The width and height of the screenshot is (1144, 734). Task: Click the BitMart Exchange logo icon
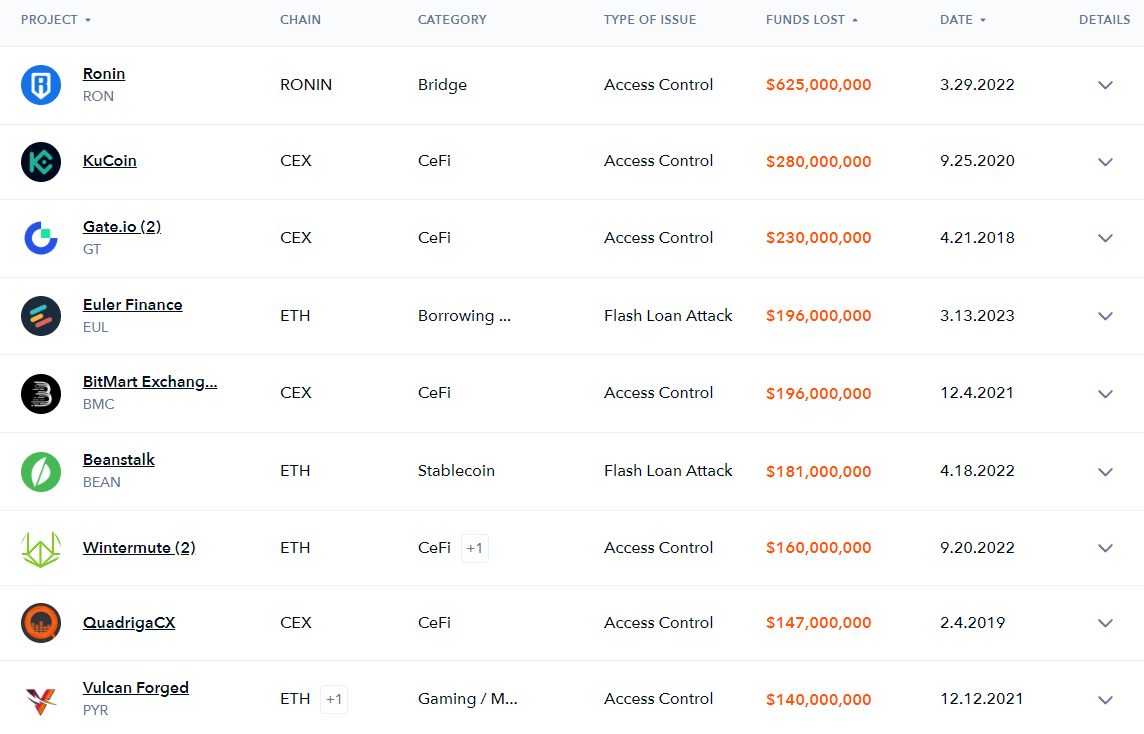tap(41, 393)
